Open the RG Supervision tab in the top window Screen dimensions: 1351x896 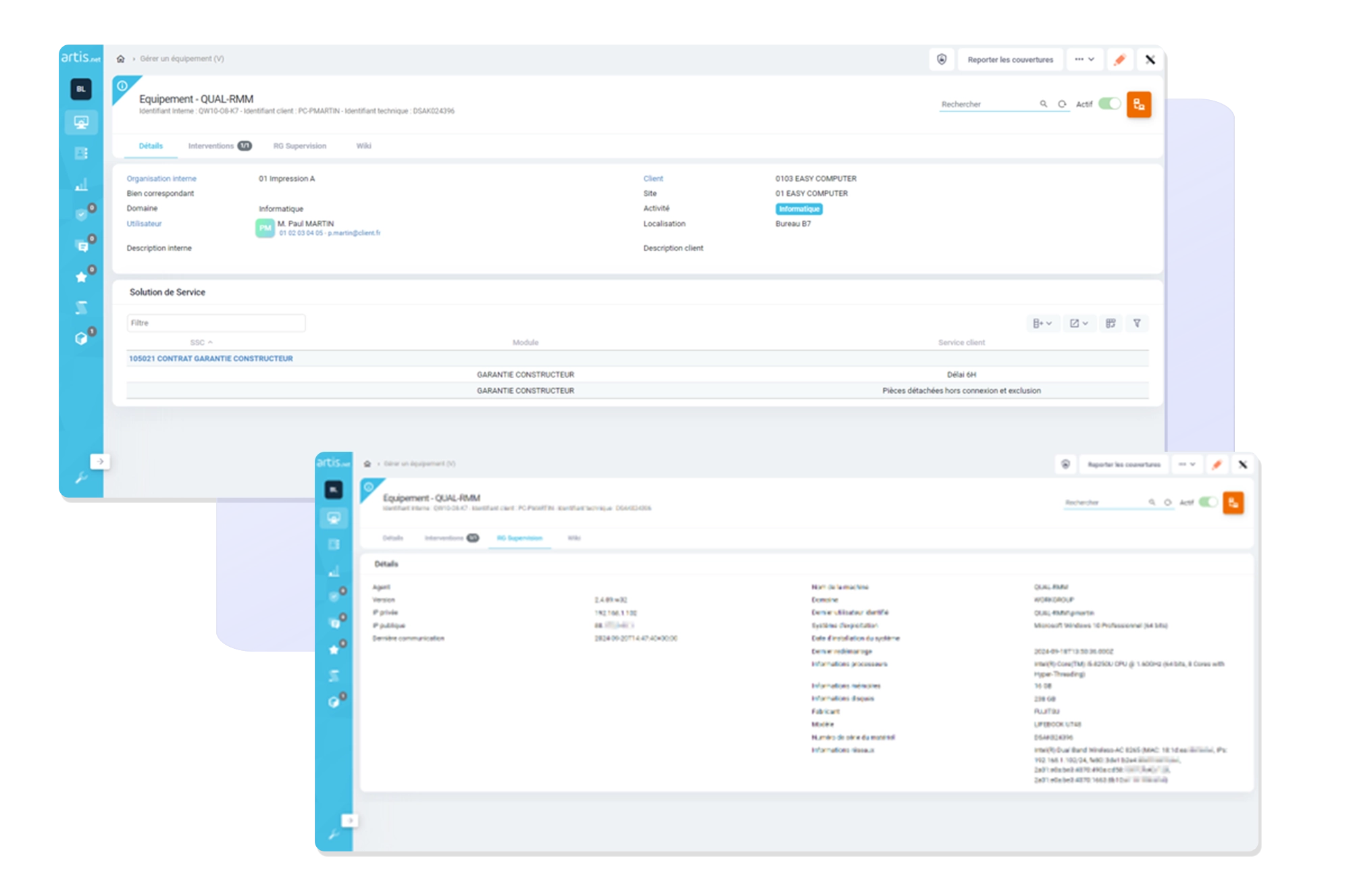click(x=299, y=146)
